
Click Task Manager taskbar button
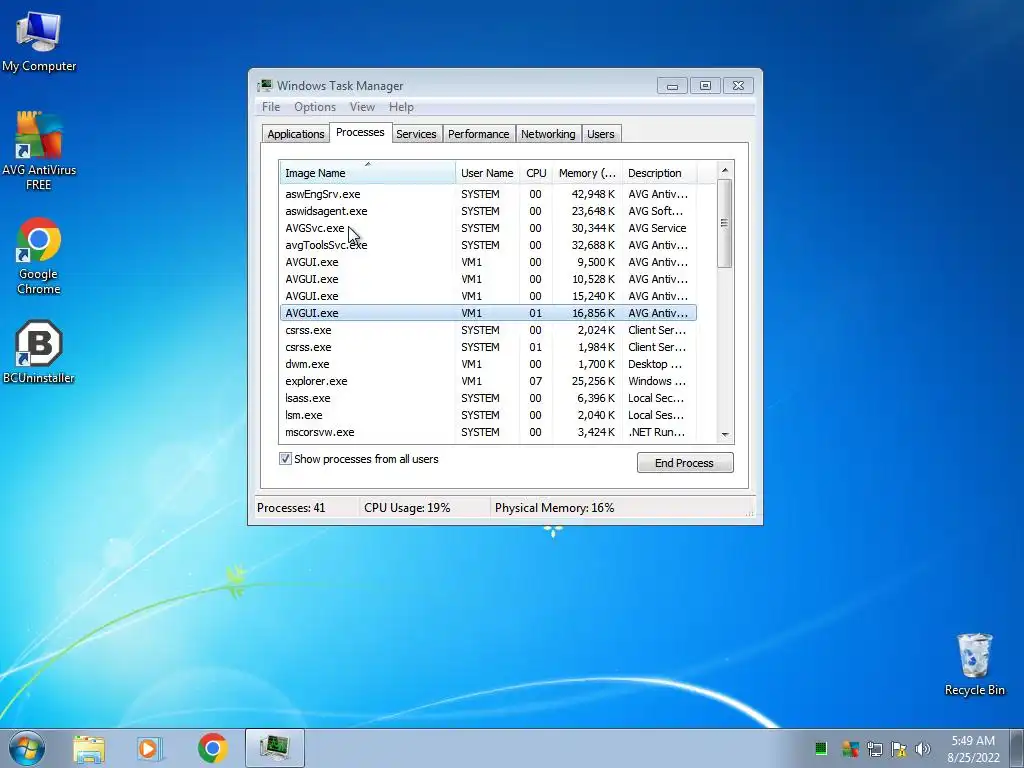[275, 748]
